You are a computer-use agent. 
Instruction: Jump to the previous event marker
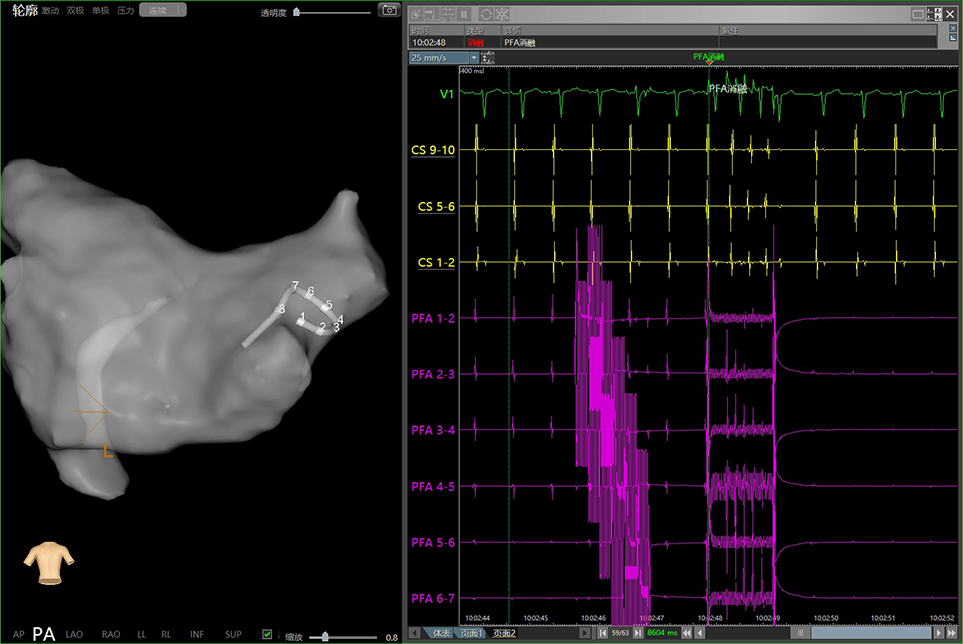tap(602, 633)
